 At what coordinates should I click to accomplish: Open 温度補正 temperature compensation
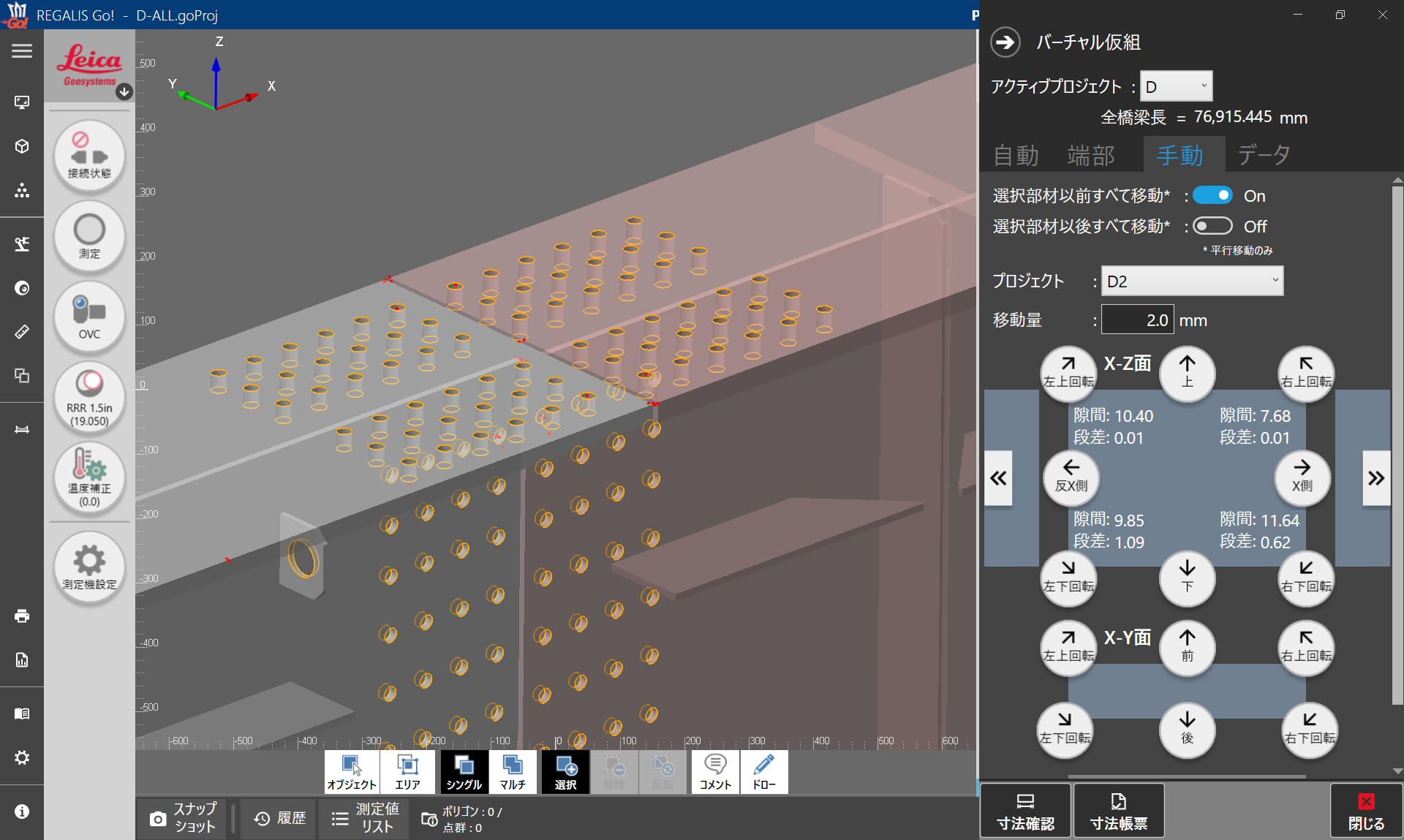89,478
